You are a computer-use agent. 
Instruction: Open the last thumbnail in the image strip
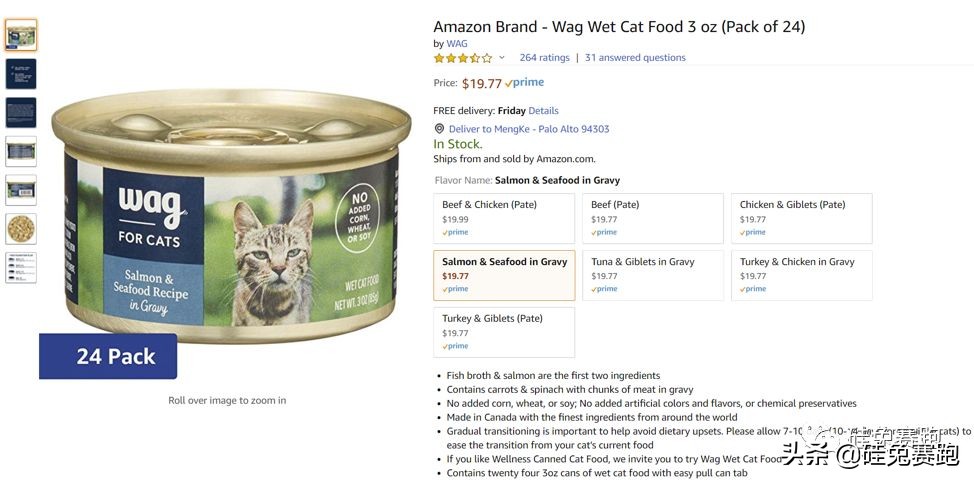pos(21,267)
